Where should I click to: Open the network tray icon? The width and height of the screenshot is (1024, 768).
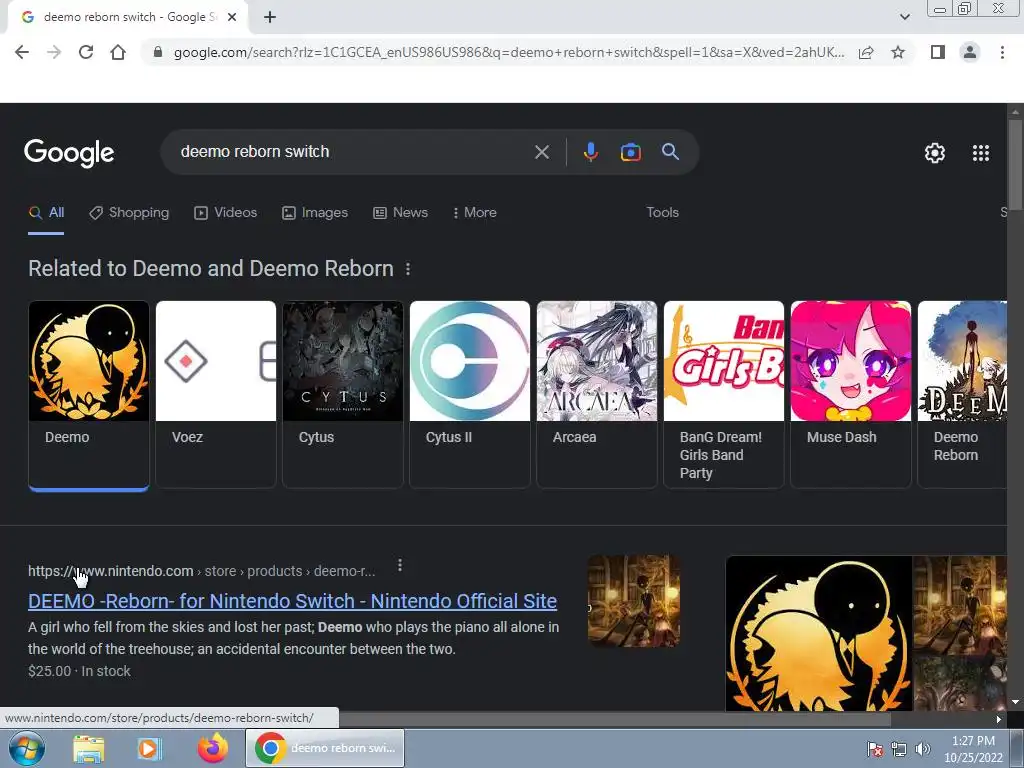(x=899, y=749)
